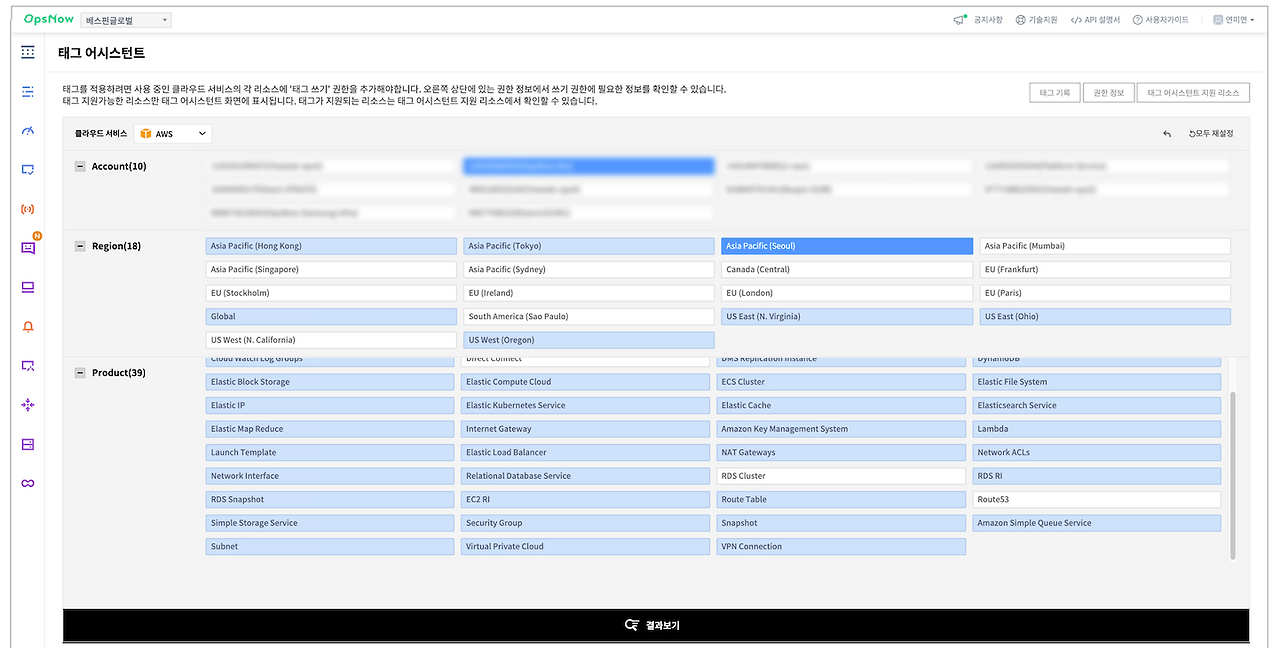Toggle the Lambda product chip
This screenshot has width=1280, height=648.
point(1097,429)
